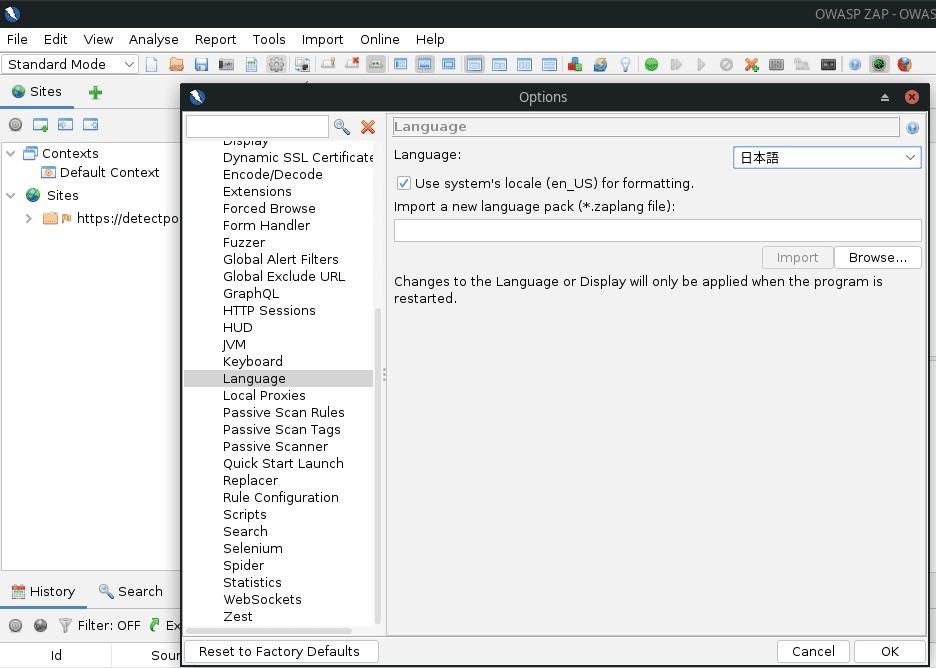This screenshot has width=936, height=668.
Task: Click the Cancel button in Options
Action: (x=813, y=651)
